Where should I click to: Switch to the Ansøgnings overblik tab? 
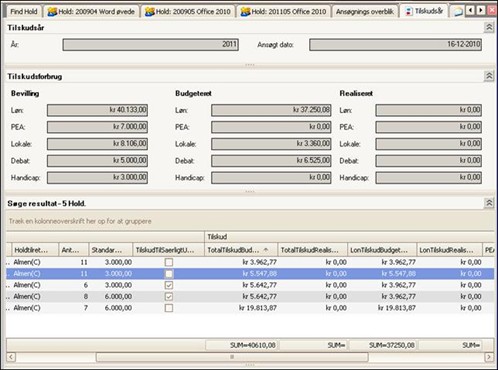point(365,12)
